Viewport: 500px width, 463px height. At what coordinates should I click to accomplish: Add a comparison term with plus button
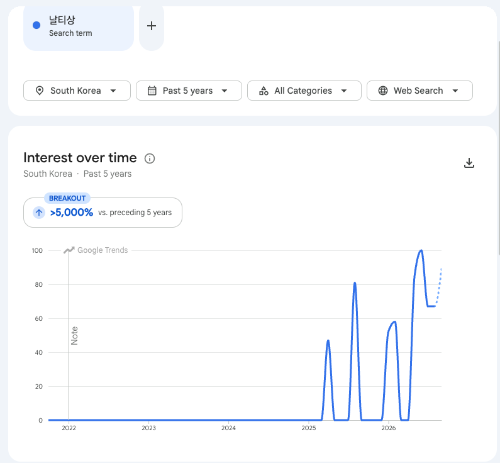click(x=151, y=26)
